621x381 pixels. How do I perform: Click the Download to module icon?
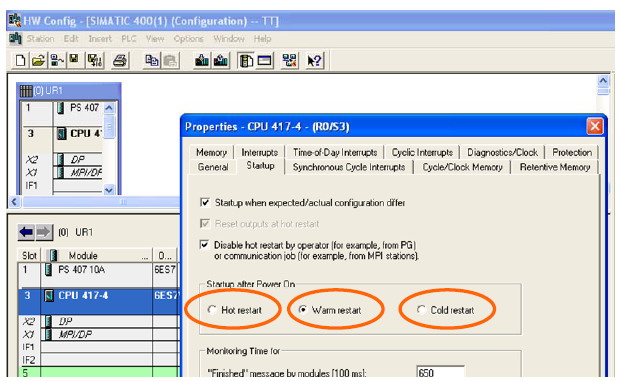202,61
